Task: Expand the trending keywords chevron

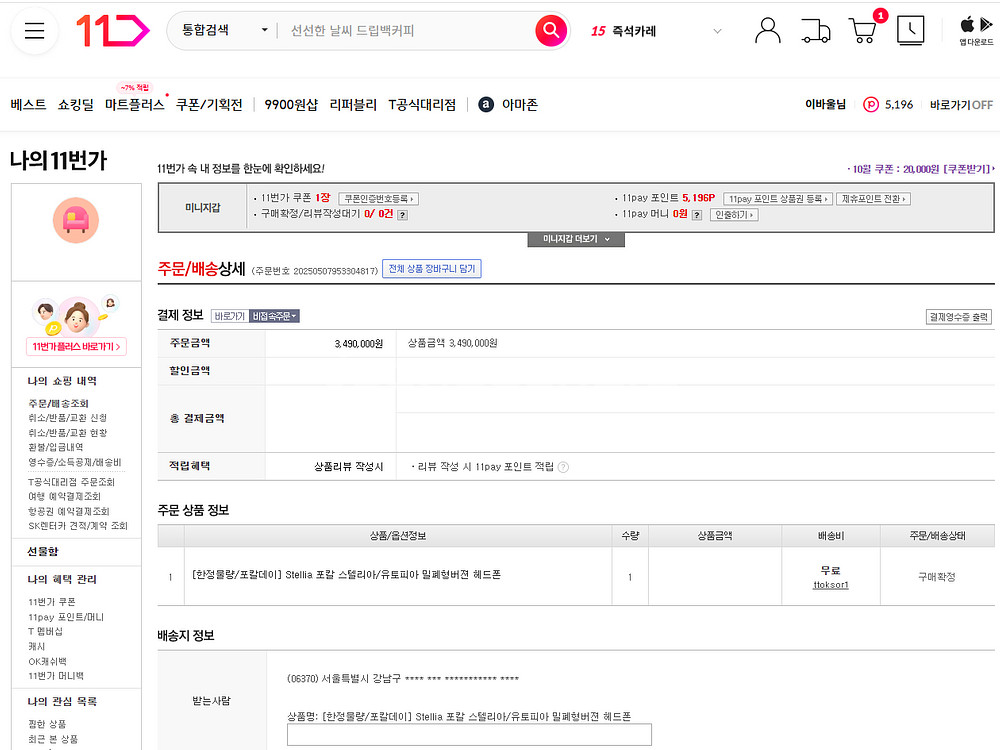Action: pos(716,31)
